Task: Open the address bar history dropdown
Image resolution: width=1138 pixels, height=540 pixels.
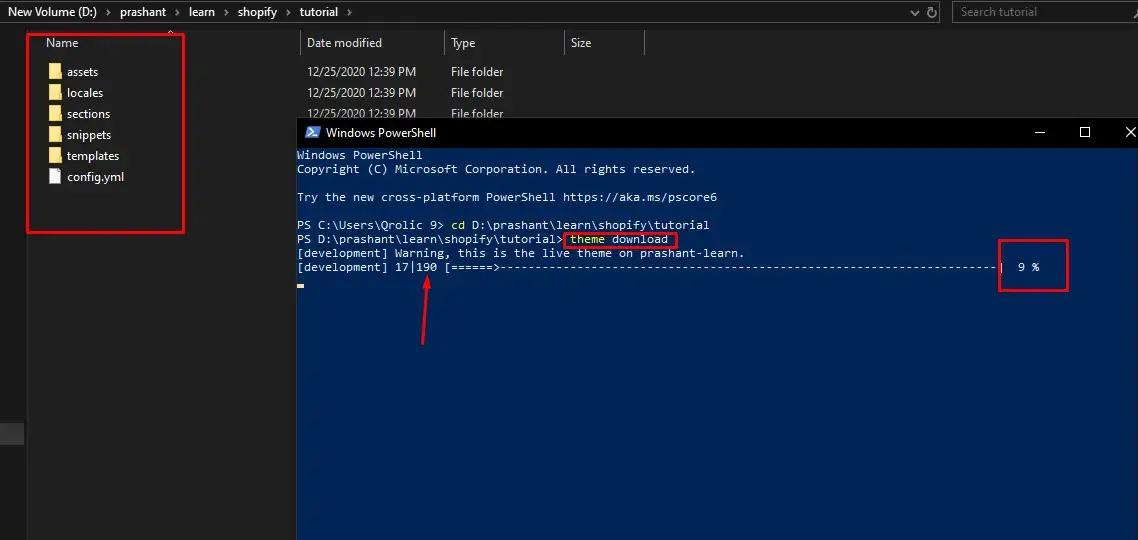Action: 916,12
